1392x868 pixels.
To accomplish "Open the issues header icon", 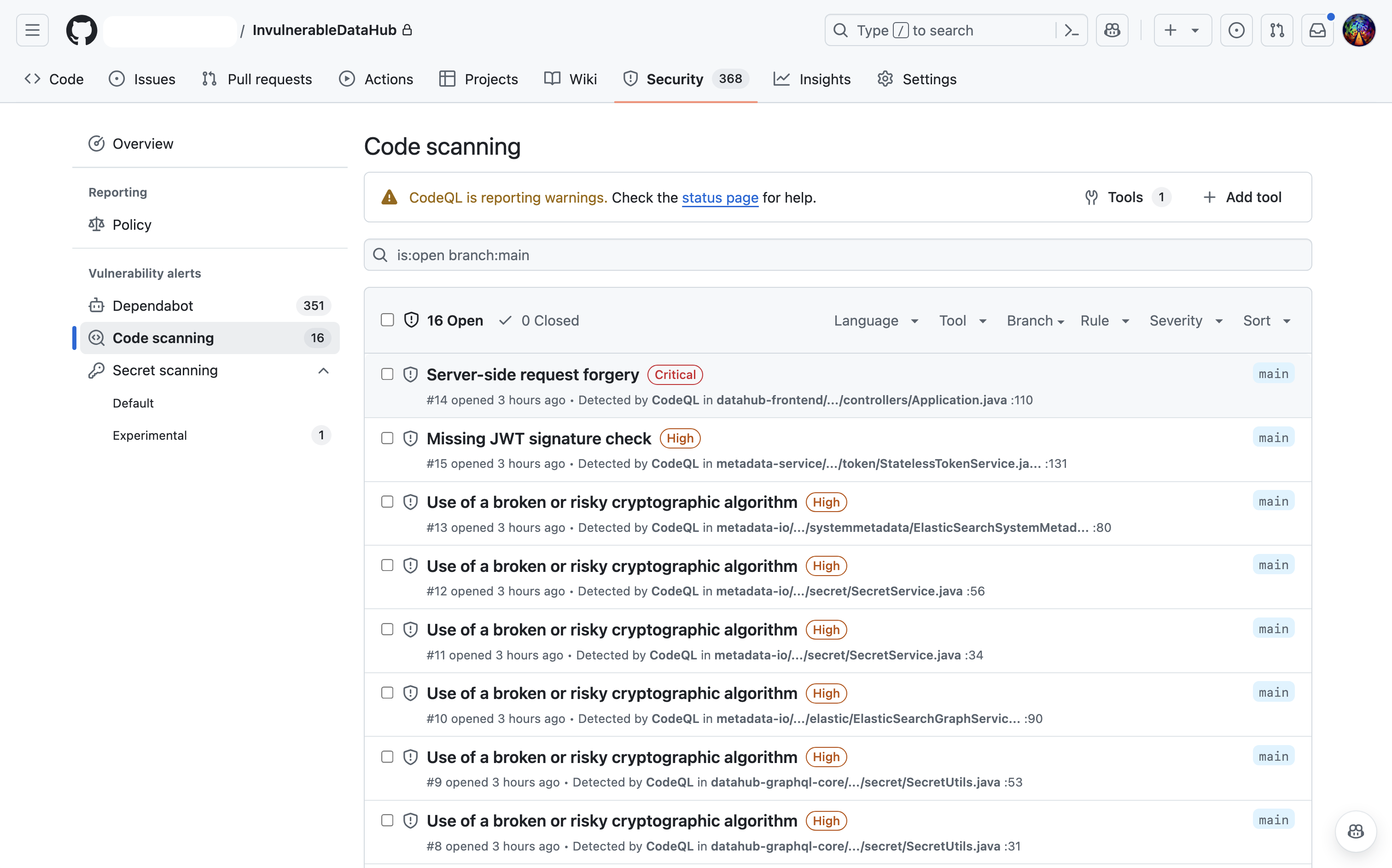I will [x=1236, y=30].
